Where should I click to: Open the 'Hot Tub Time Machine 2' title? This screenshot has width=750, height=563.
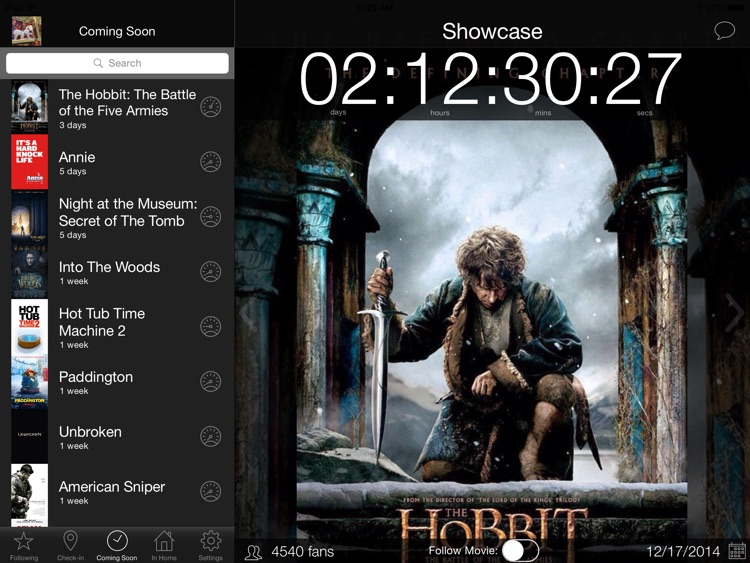tap(102, 322)
